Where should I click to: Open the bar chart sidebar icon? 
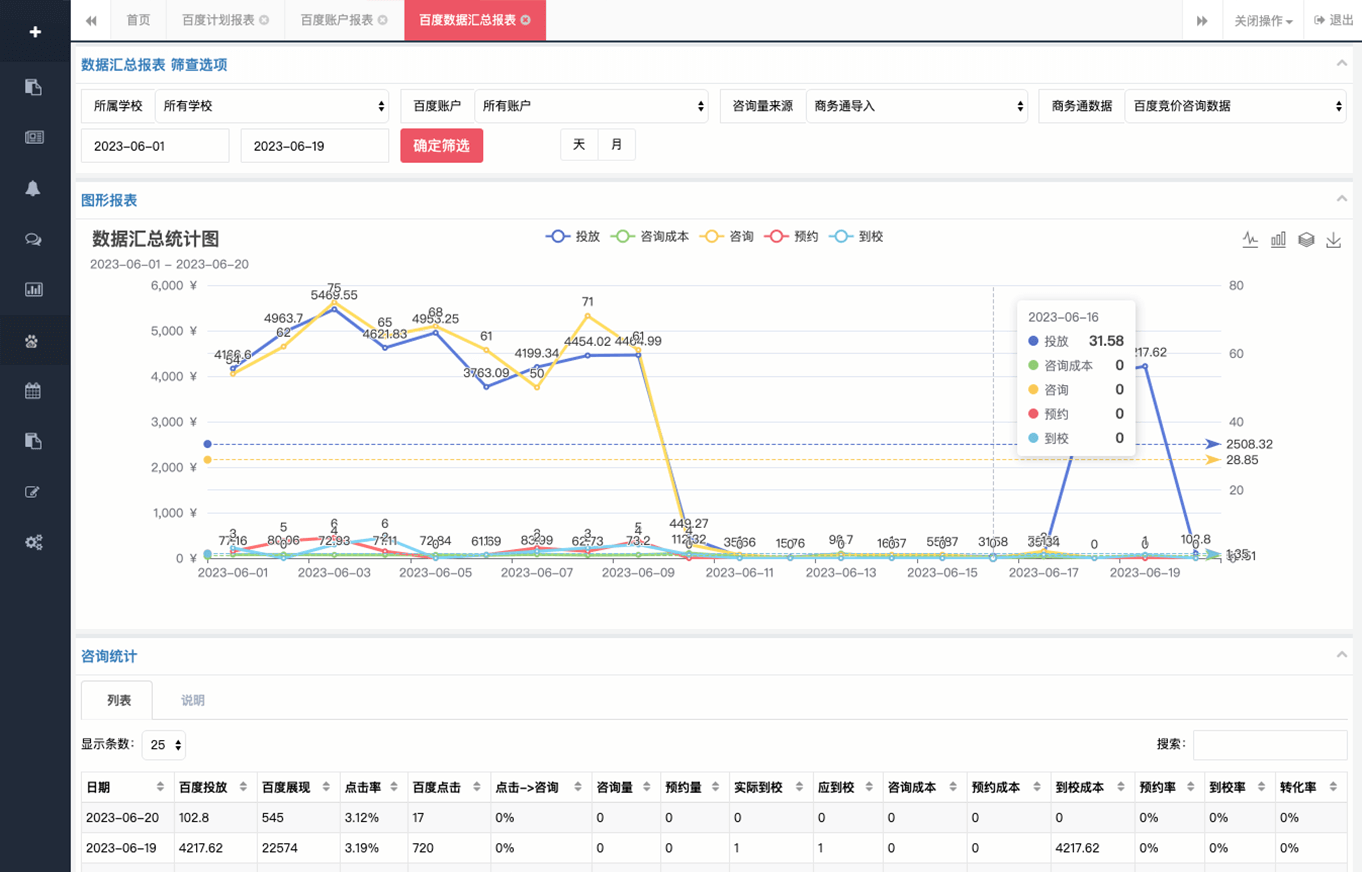pyautogui.click(x=34, y=289)
